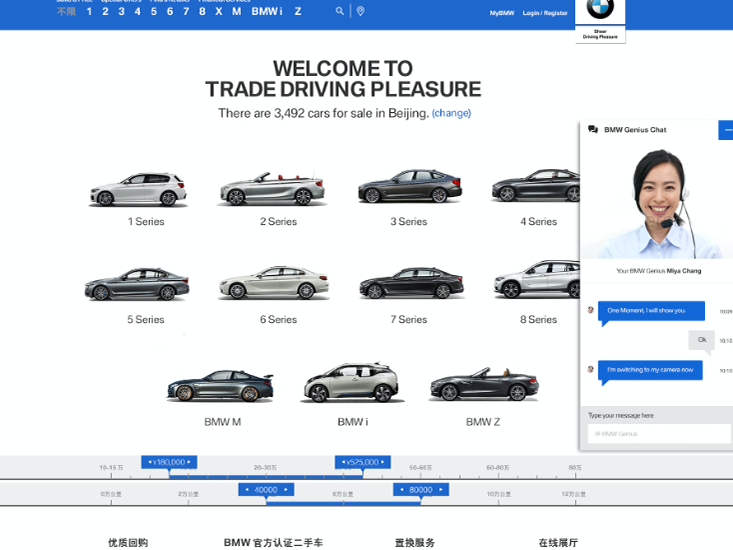733x550 pixels.
Task: Click the 'Ok' chat reply bubble
Action: [x=702, y=340]
